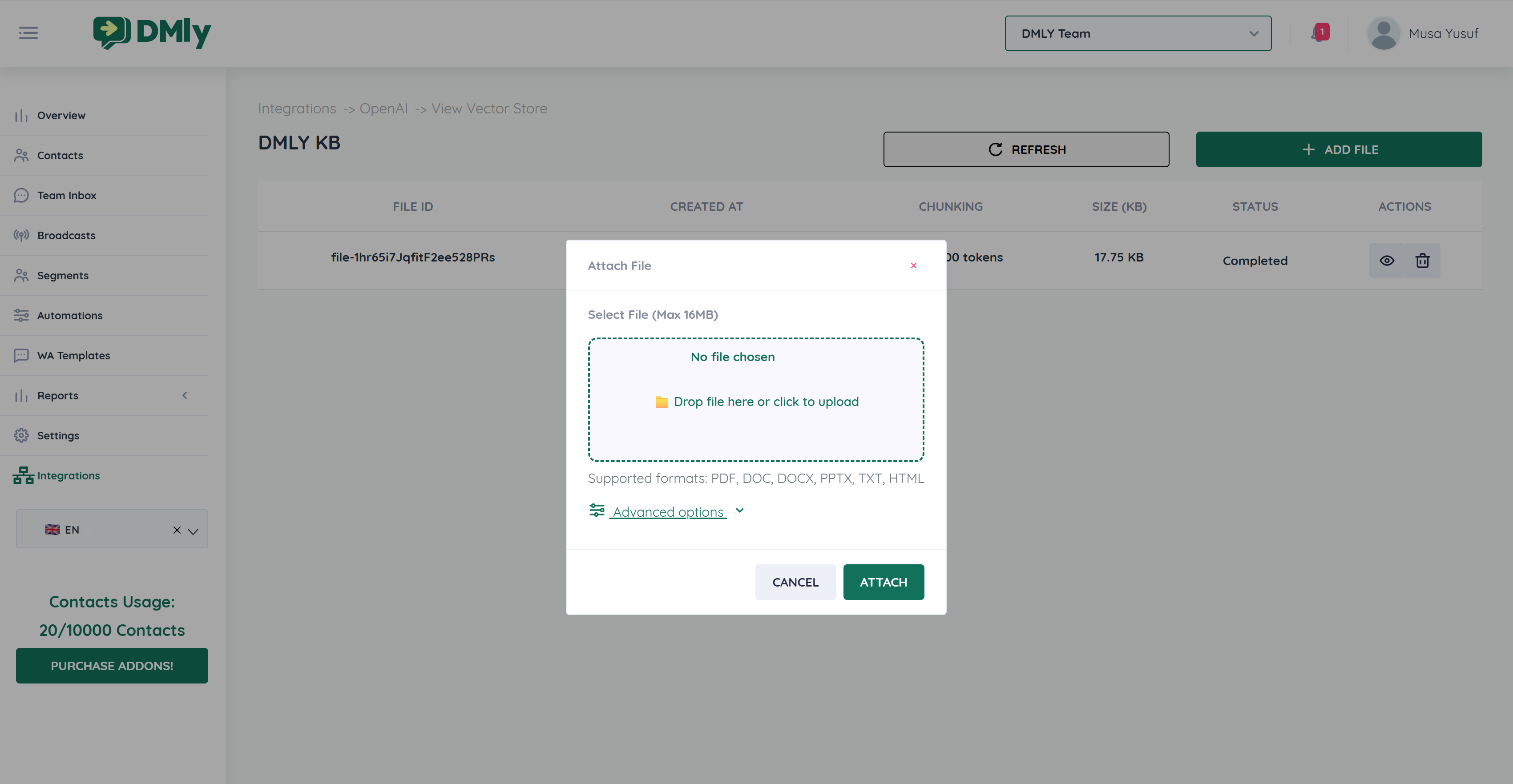The height and width of the screenshot is (784, 1513).
Task: Expand the Advanced options chevron
Action: pyautogui.click(x=740, y=511)
